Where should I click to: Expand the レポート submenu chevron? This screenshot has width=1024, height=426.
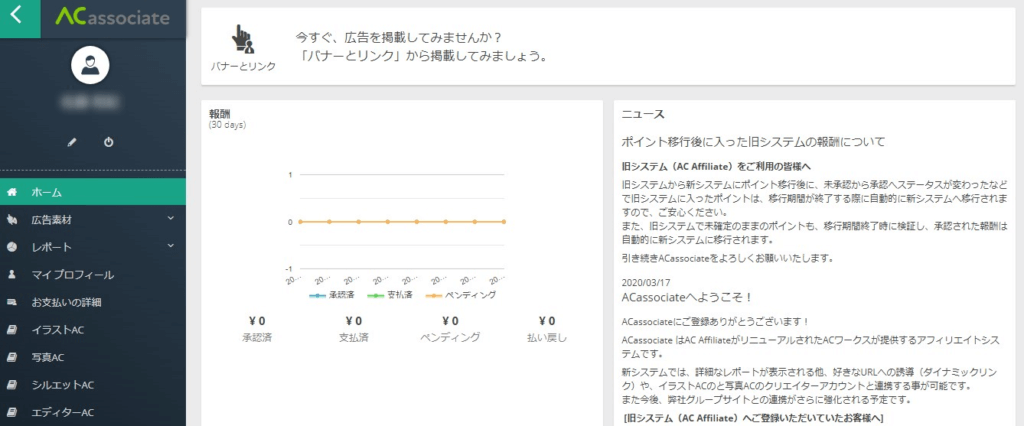pos(170,246)
